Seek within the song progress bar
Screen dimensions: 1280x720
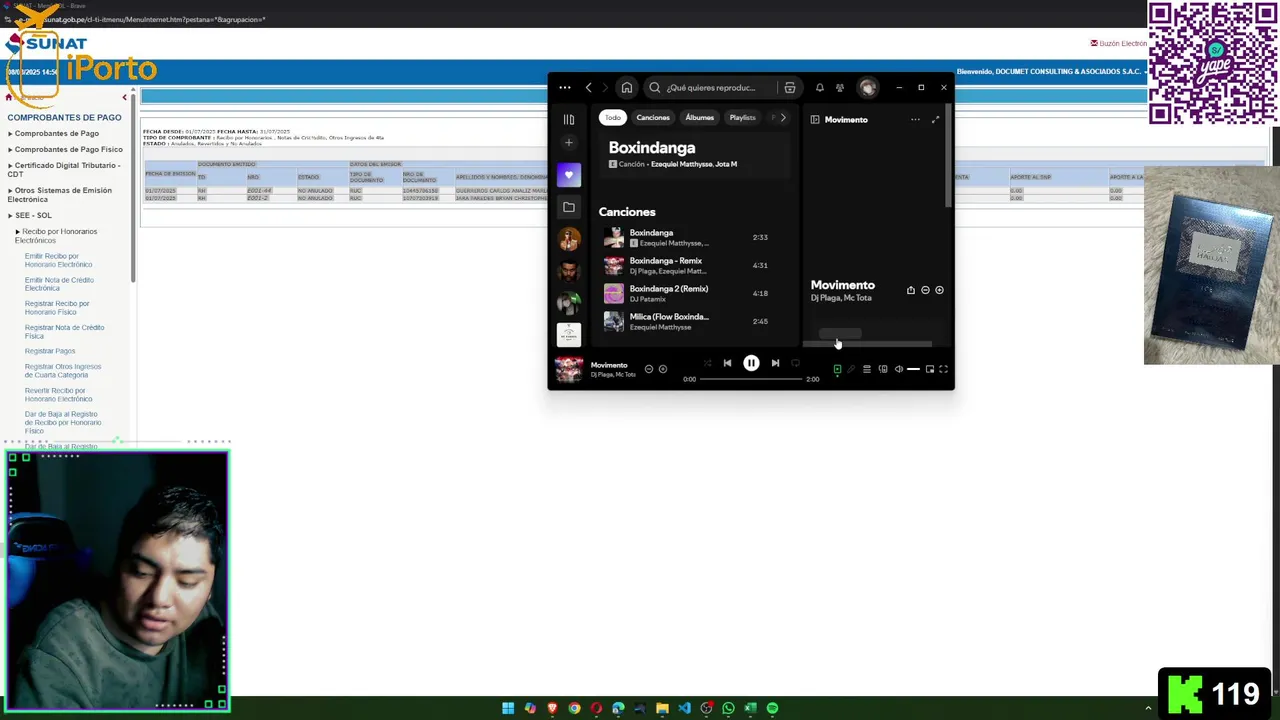[x=751, y=379]
